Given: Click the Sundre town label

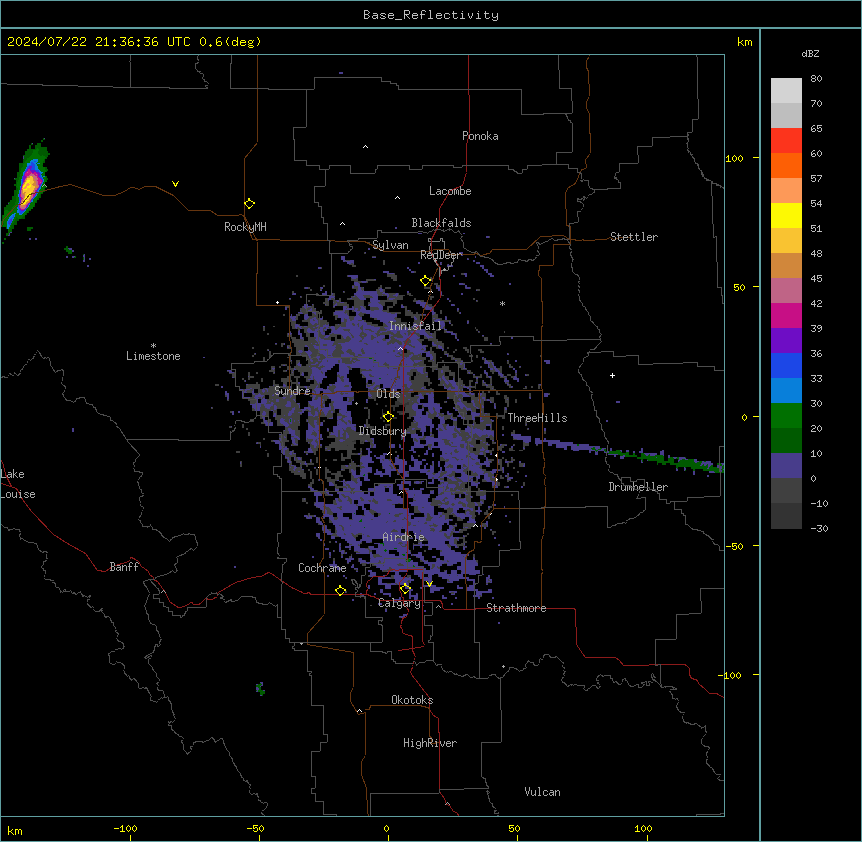Looking at the screenshot, I should [x=292, y=391].
